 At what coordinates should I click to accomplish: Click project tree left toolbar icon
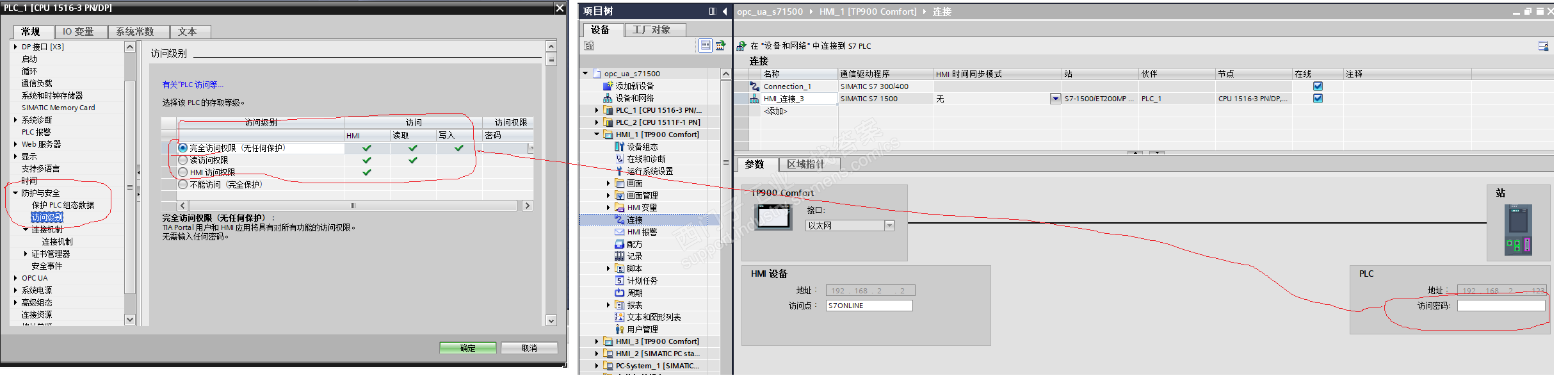coord(589,45)
